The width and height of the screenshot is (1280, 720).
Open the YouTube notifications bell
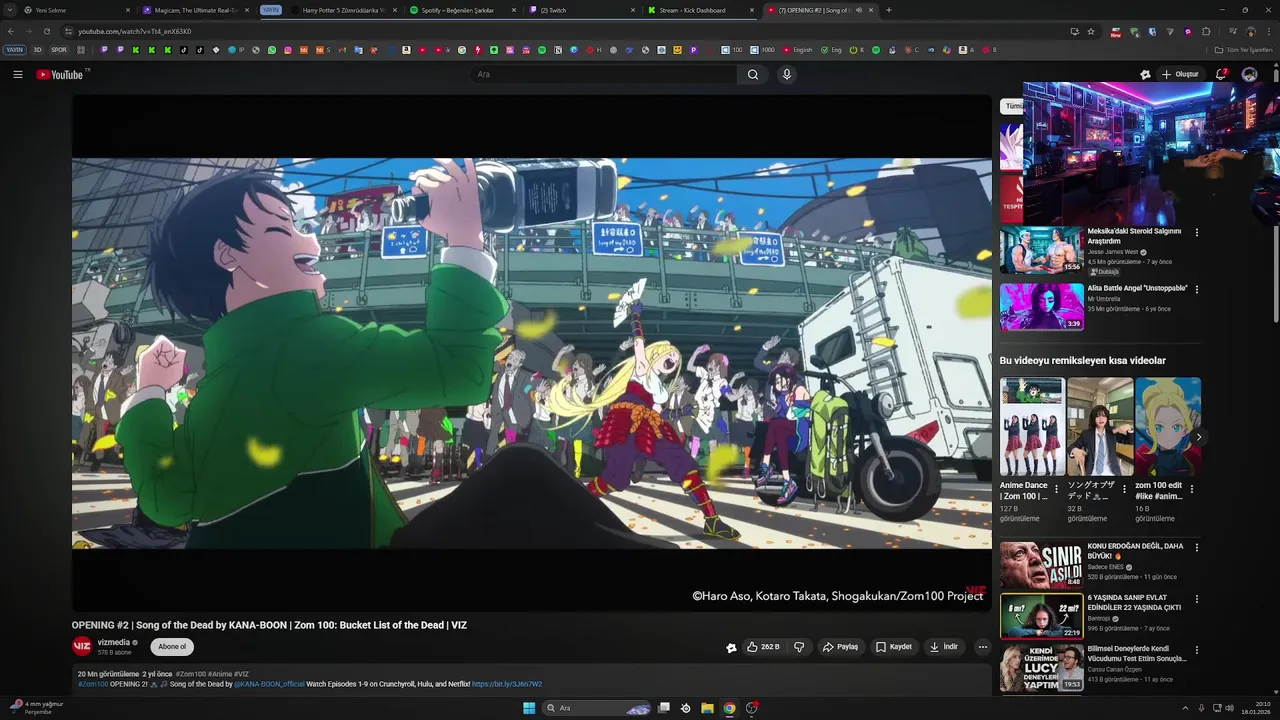(1221, 74)
